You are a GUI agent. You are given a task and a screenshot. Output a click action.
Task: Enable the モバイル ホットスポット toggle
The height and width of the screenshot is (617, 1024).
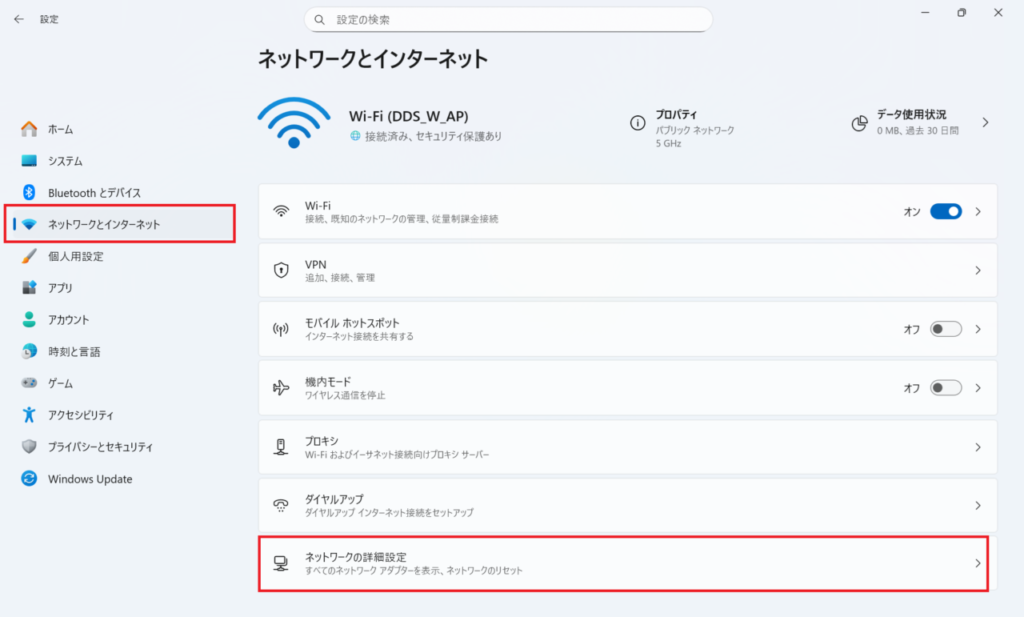pyautogui.click(x=945, y=329)
